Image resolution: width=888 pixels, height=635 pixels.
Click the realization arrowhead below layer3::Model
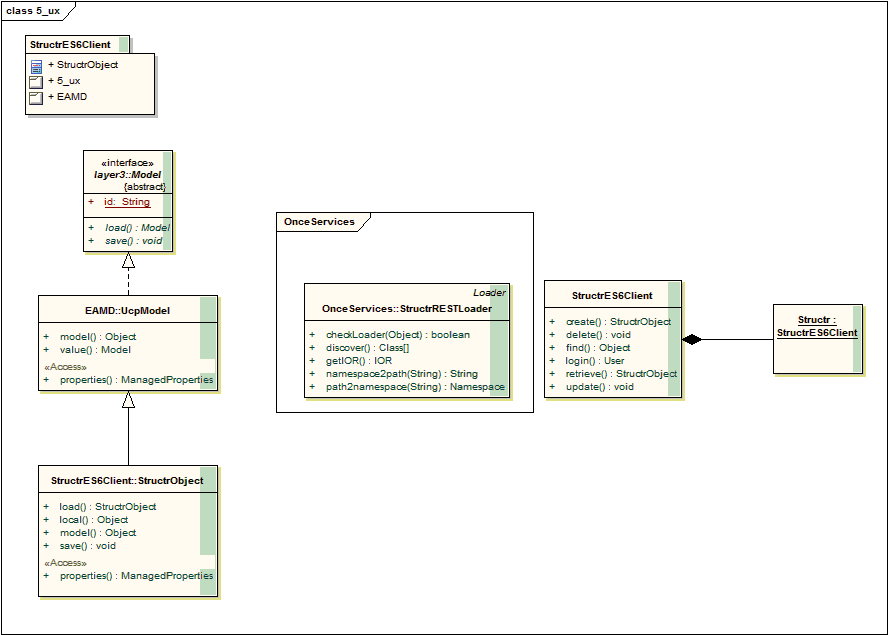pos(128,261)
